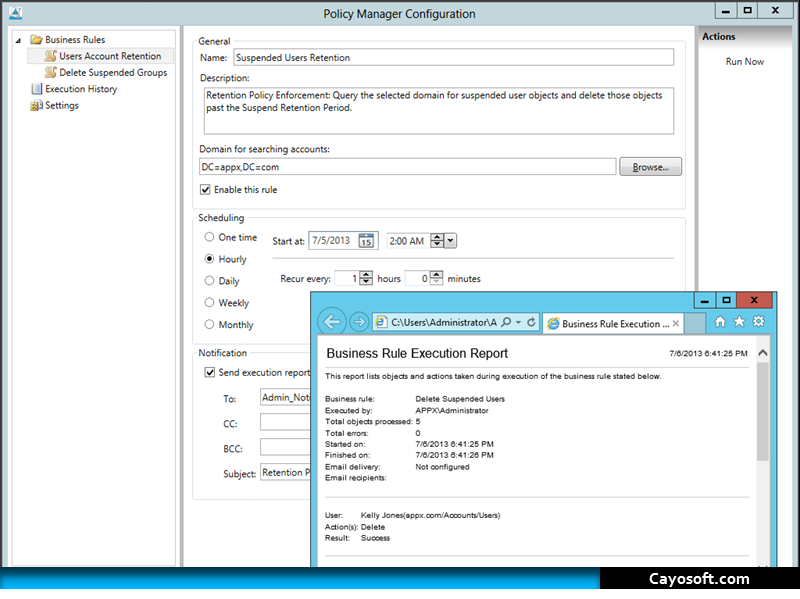Image resolution: width=800 pixels, height=599 pixels.
Task: Click the Business Rules folder icon
Action: coord(36,40)
